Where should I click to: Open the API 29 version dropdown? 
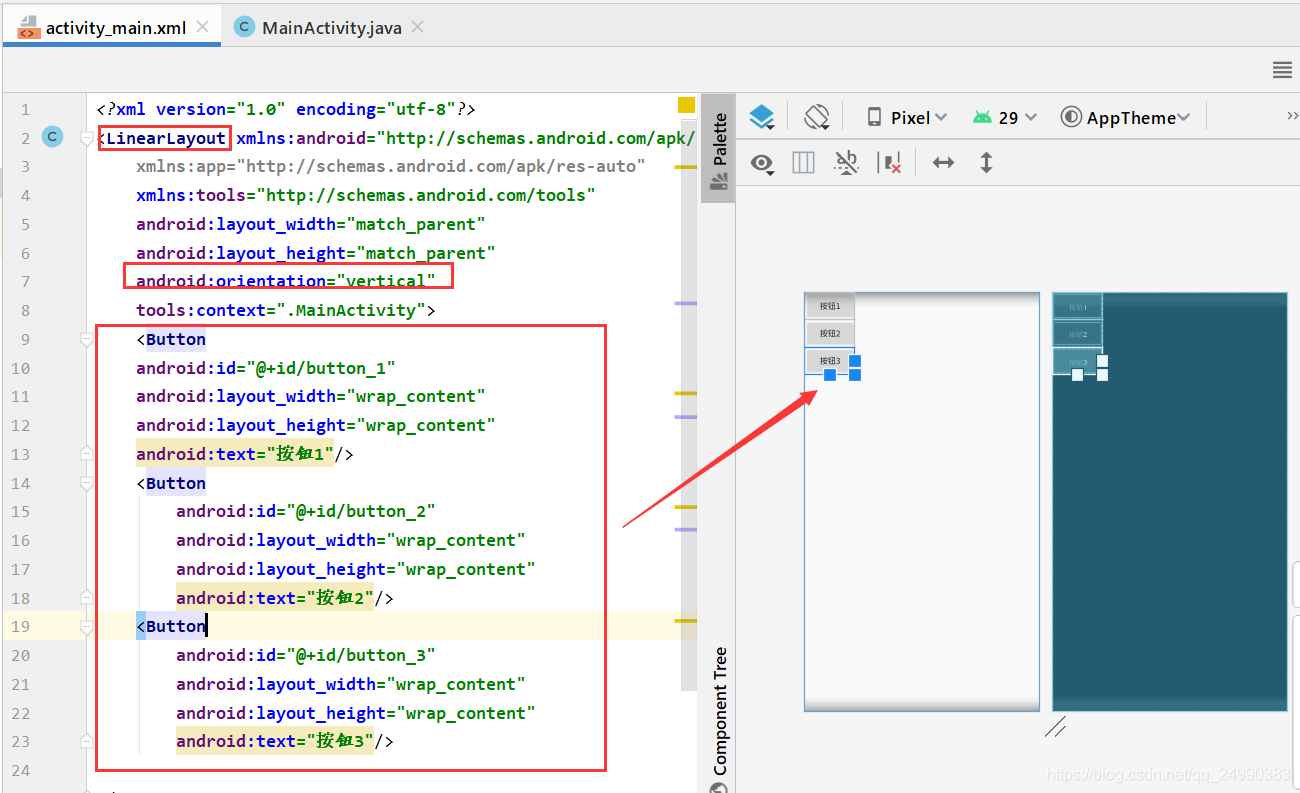[x=1005, y=118]
